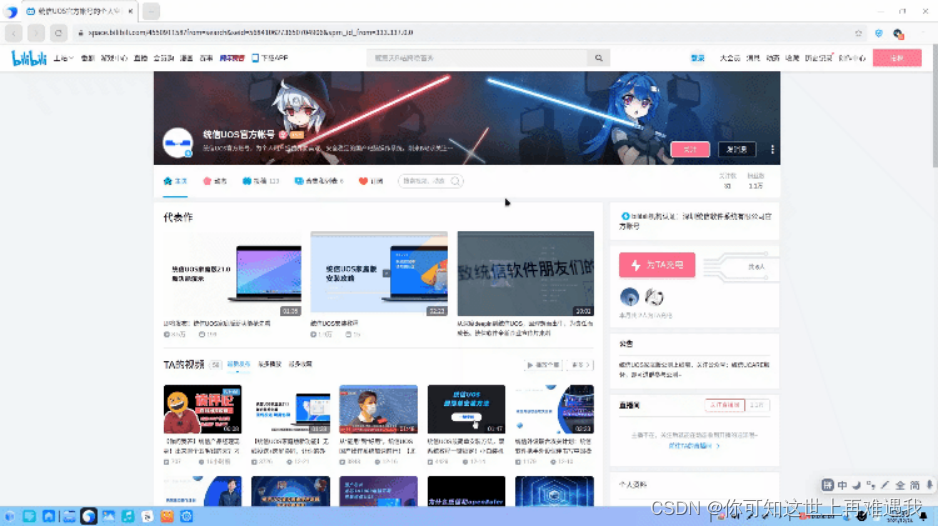
Task: Switch to the 投稿 tab
Action: (x=261, y=181)
